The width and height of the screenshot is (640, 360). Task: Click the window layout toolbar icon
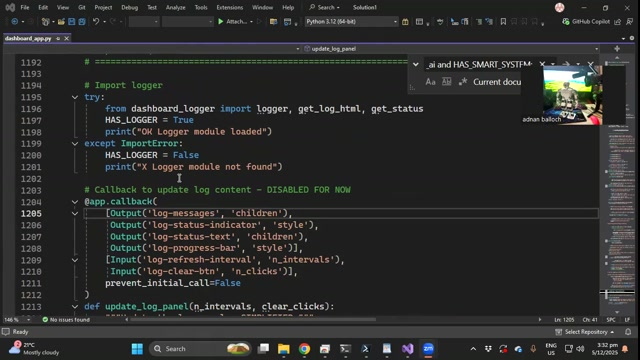click(x=419, y=21)
